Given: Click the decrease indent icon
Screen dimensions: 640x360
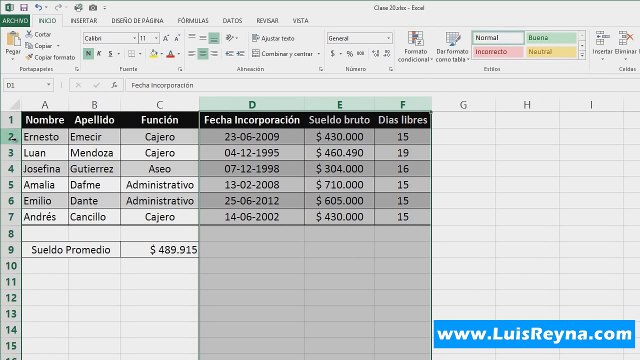Looking at the screenshot, I should pyautogui.click(x=230, y=53).
